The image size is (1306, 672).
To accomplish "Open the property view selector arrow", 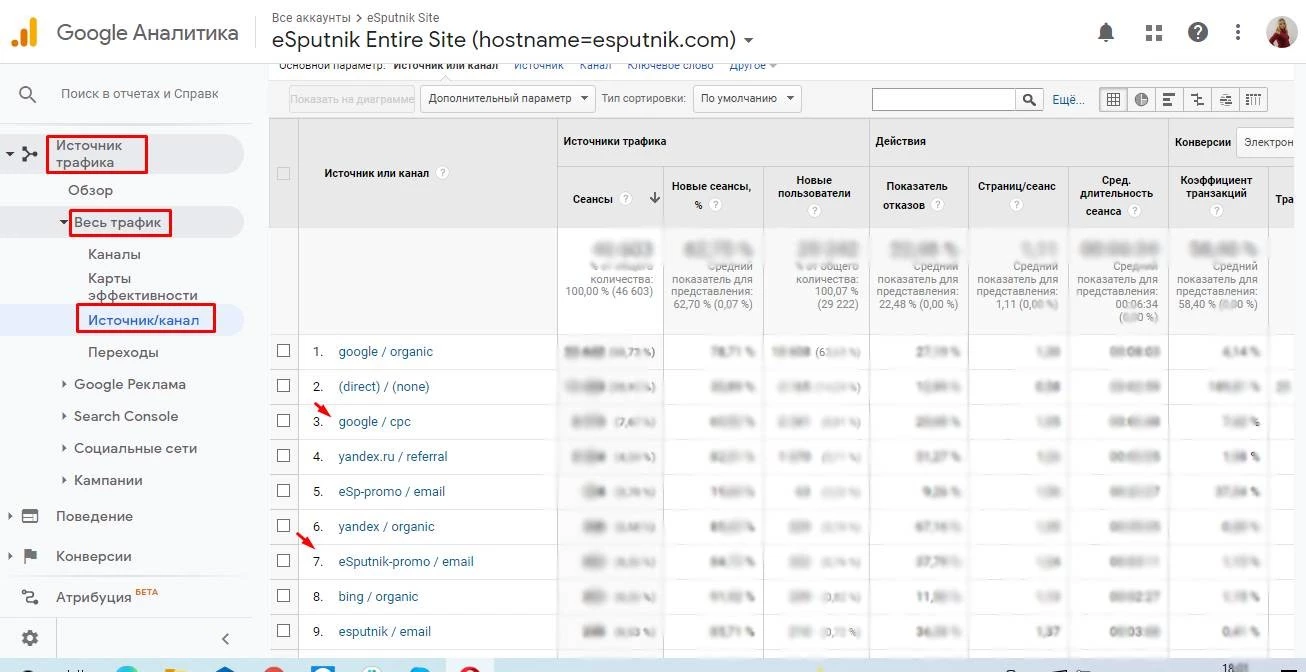I will 748,41.
